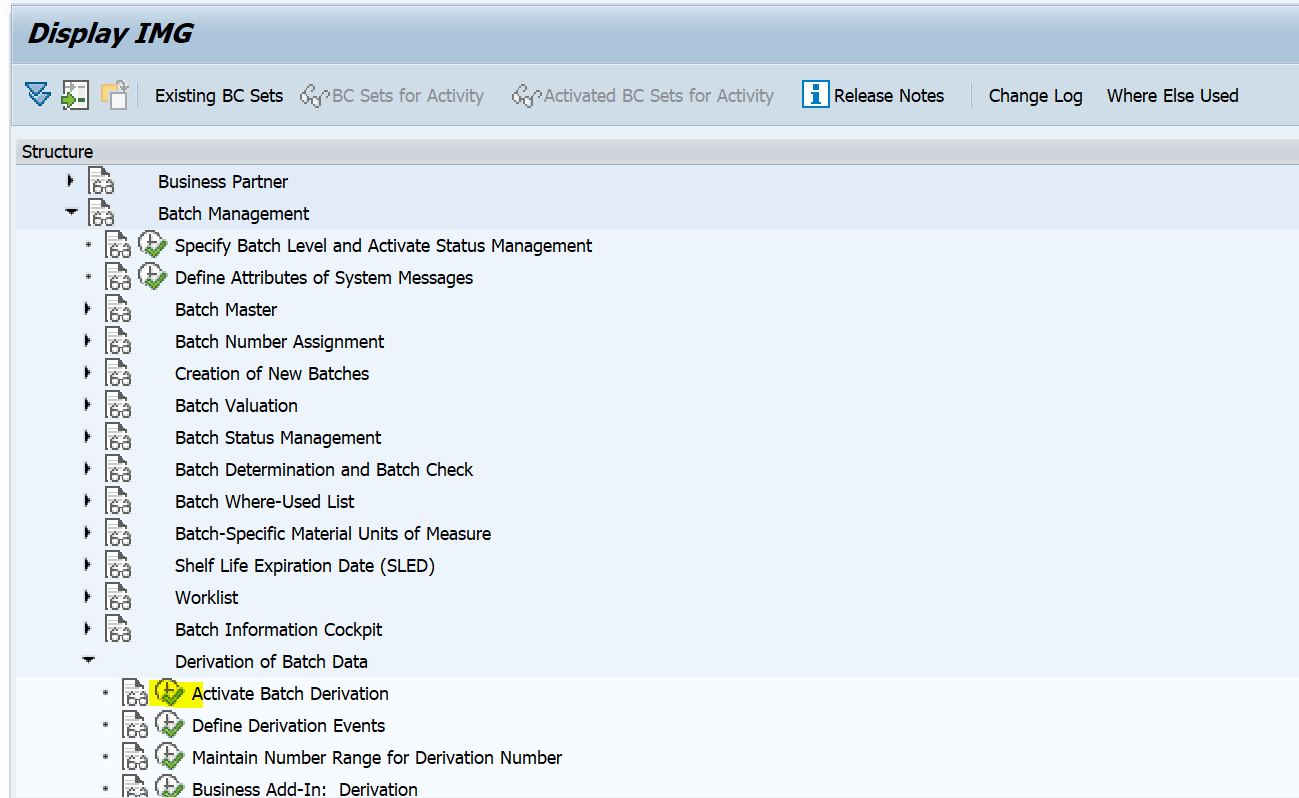
Task: Open documentation for Define Attributes of System Messages
Action: (118, 277)
